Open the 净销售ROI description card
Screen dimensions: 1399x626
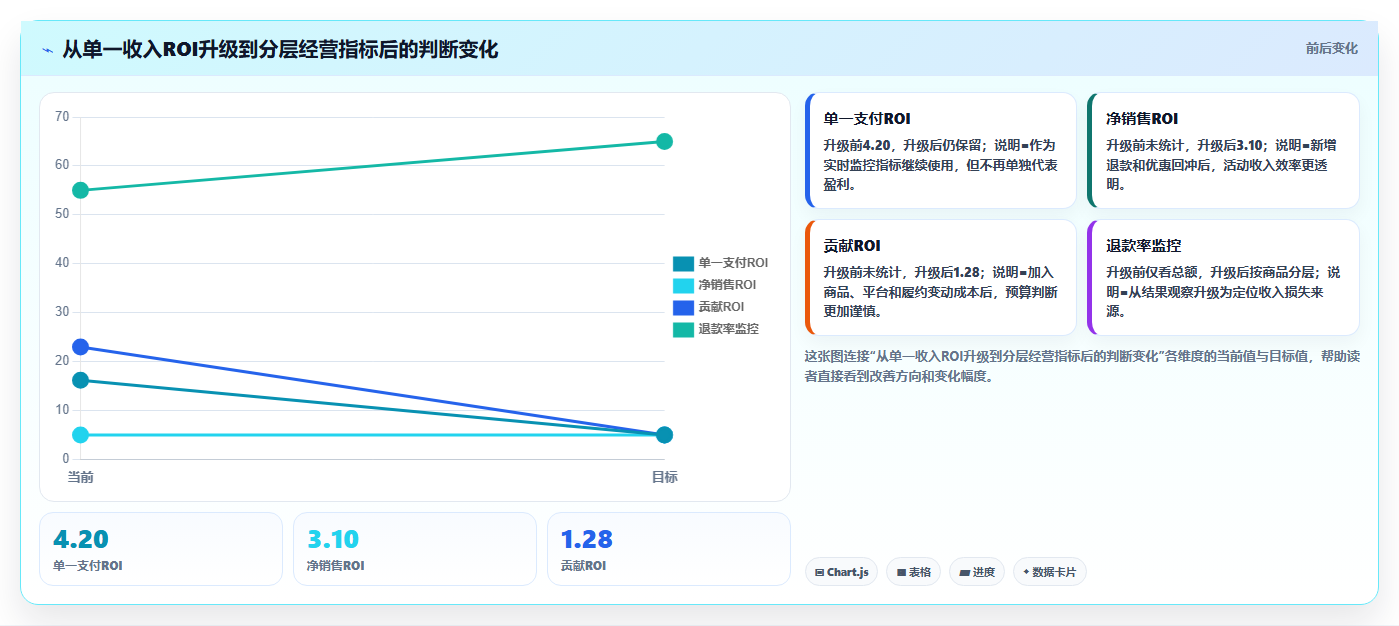tap(1223, 150)
